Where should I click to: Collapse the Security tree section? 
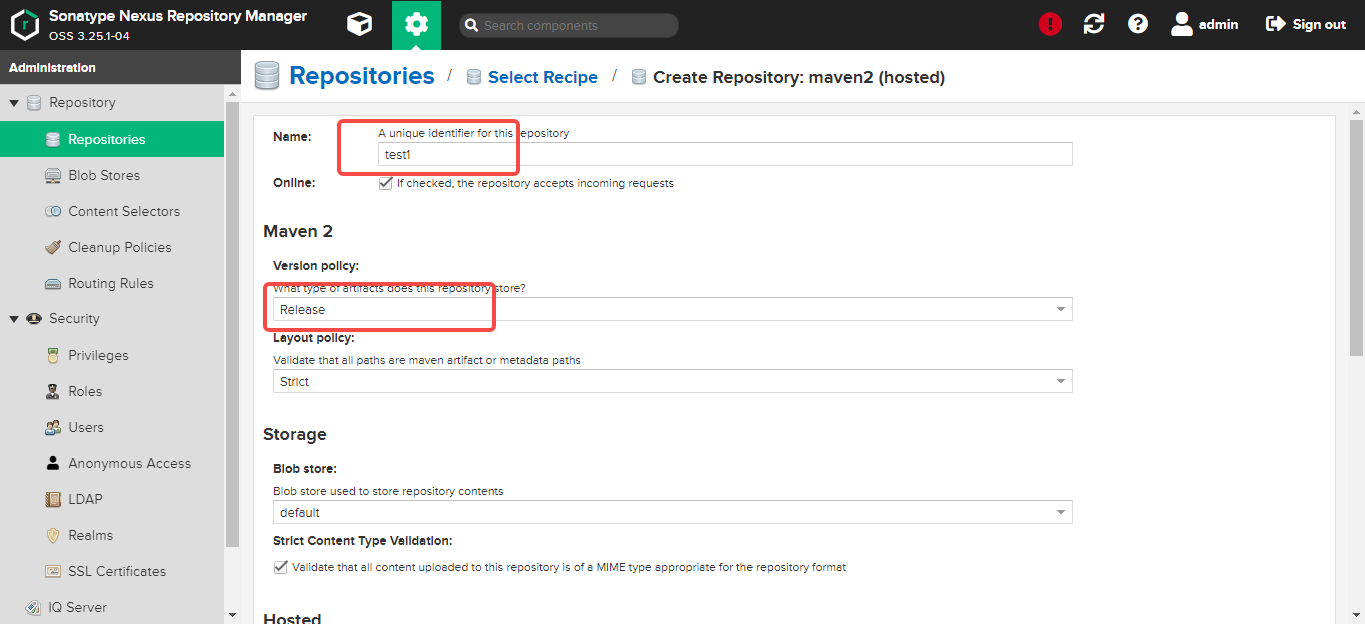[x=14, y=319]
